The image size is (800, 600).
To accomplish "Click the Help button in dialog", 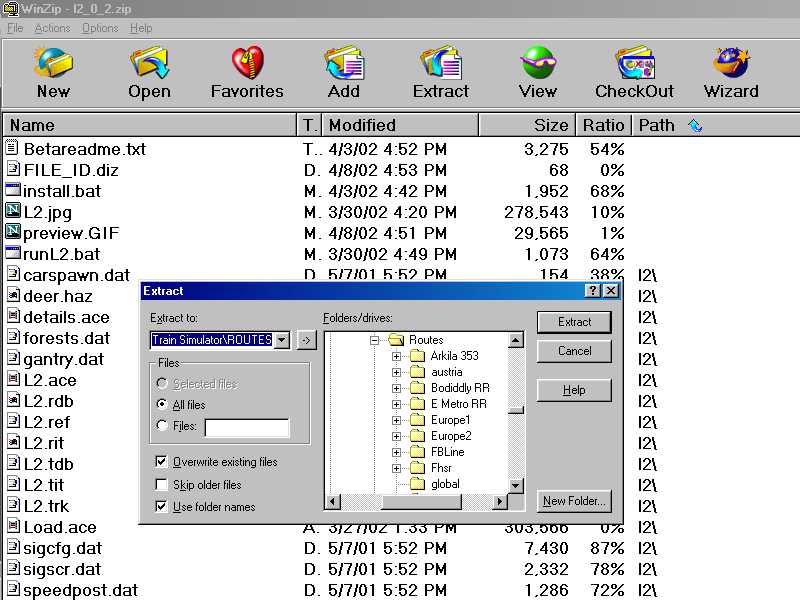I will tap(574, 390).
